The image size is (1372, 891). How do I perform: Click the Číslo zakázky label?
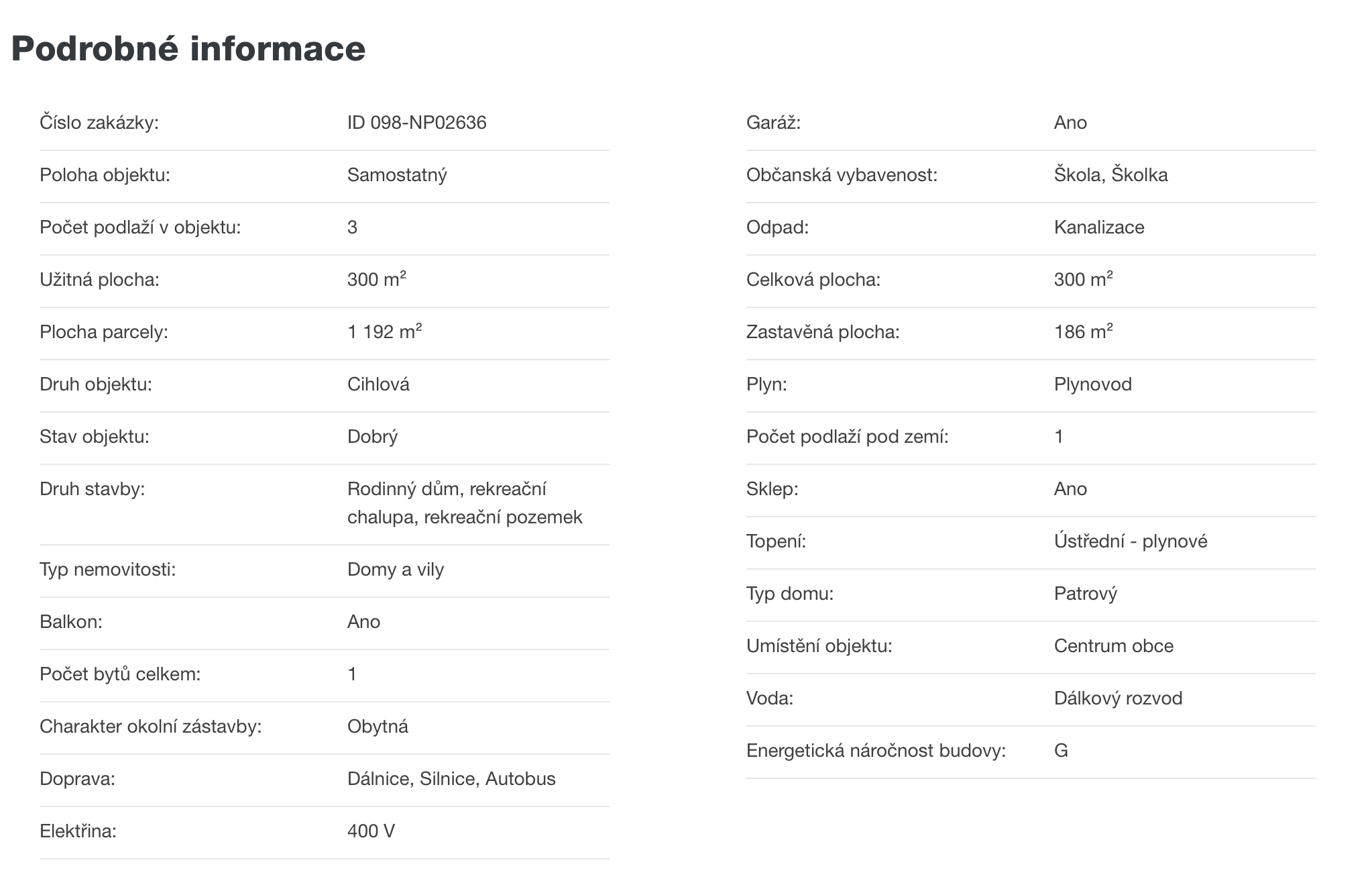[x=99, y=123]
